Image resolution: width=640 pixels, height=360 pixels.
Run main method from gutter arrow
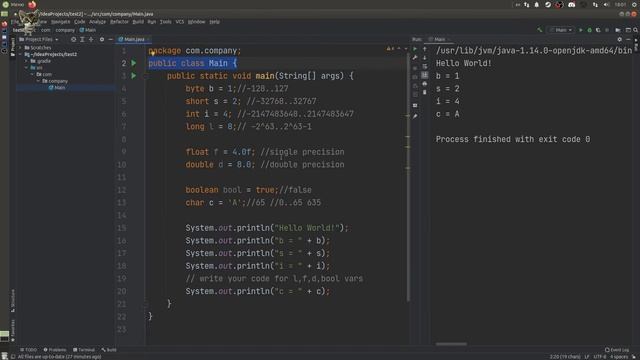click(x=134, y=76)
